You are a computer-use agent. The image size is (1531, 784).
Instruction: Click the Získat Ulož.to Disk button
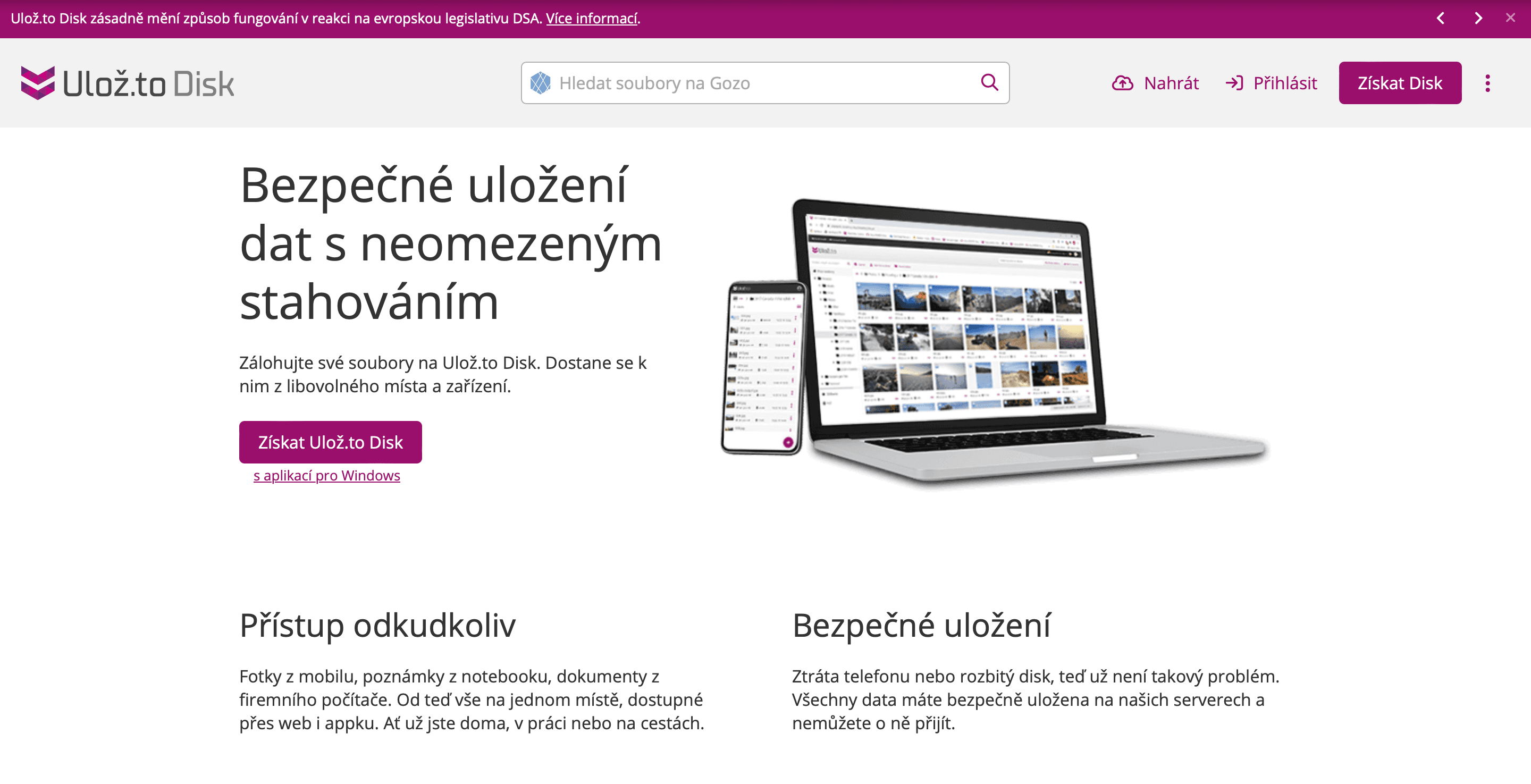331,442
